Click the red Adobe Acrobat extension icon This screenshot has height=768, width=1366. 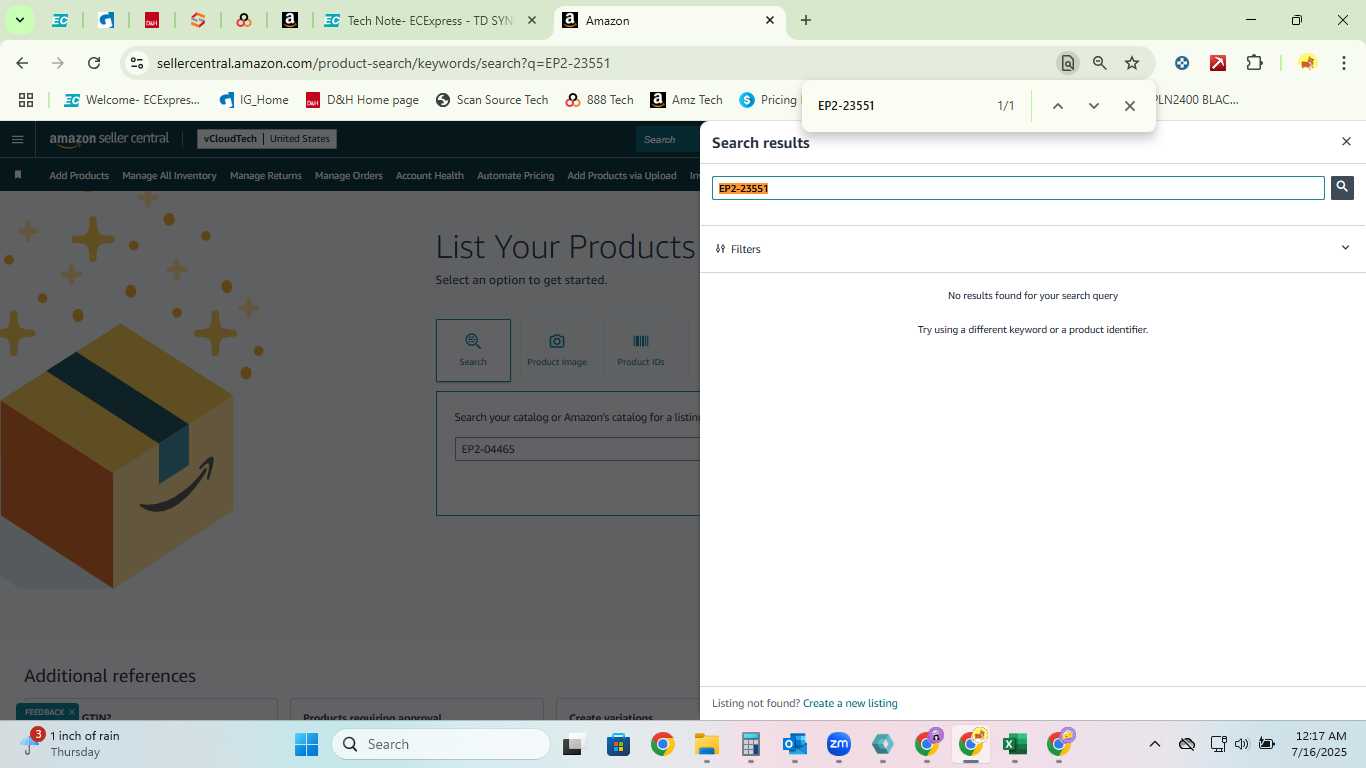1218,63
